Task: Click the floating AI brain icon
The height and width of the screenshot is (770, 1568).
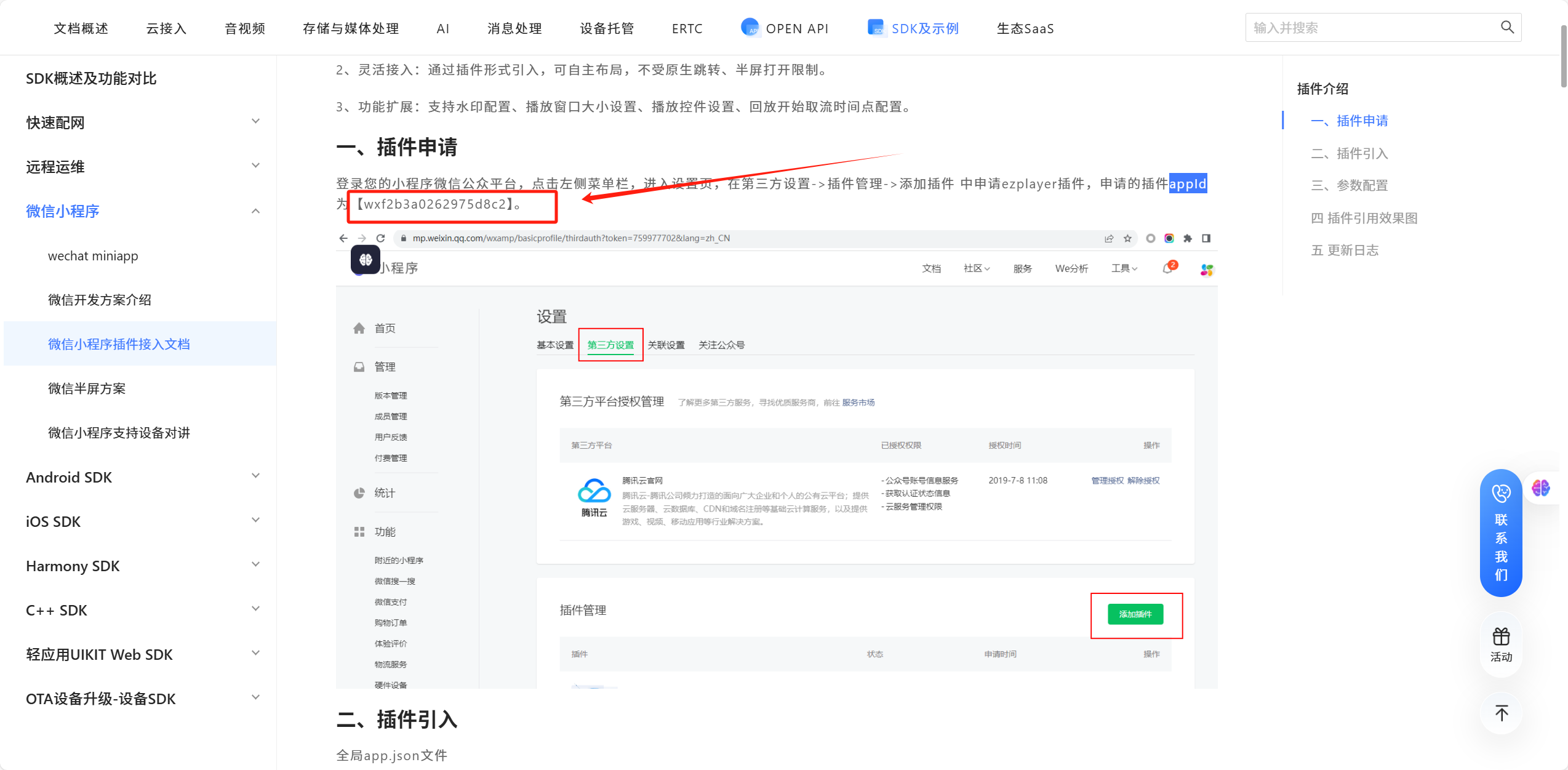Action: pos(1541,488)
